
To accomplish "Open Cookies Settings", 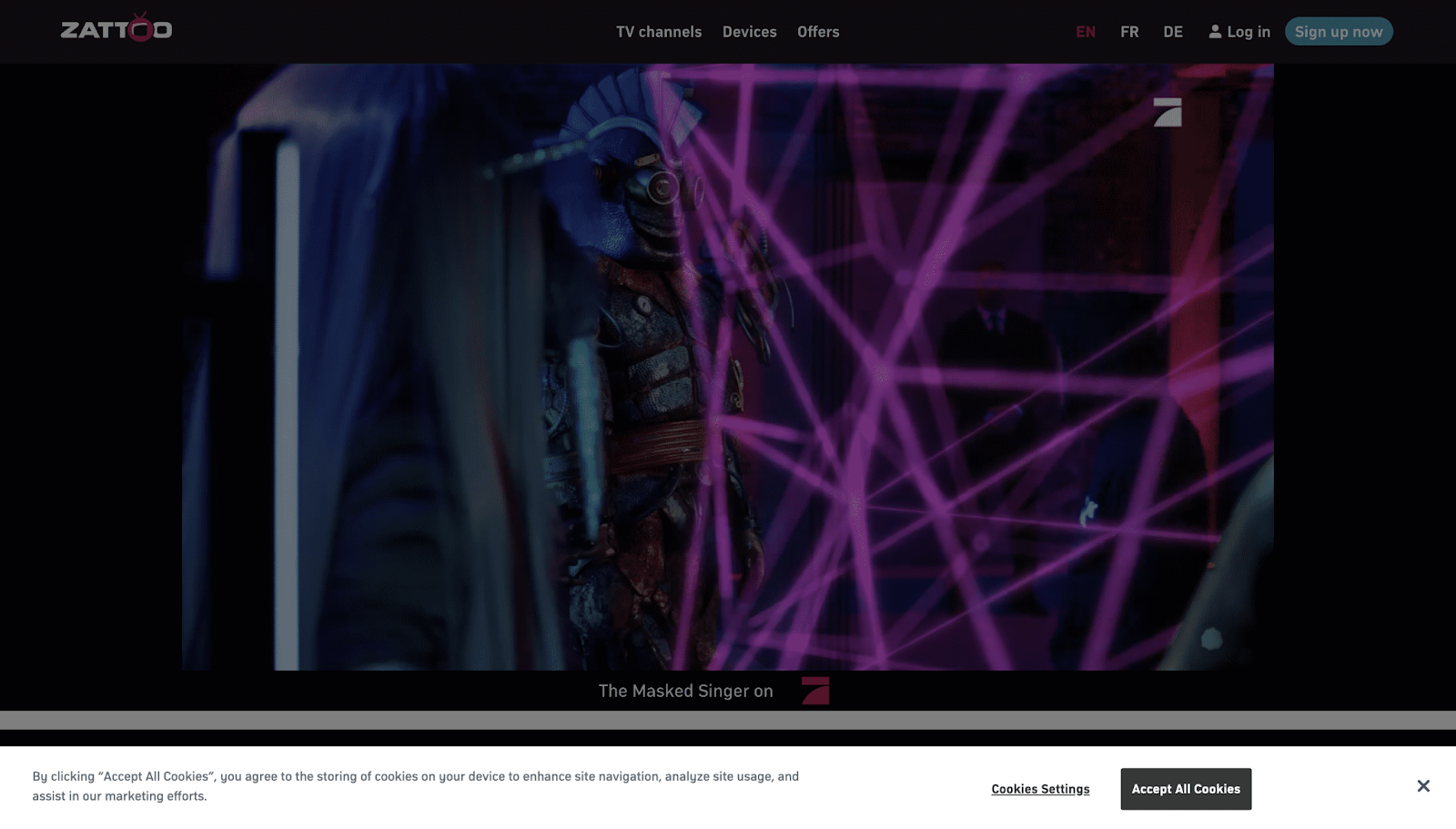I will (1040, 789).
